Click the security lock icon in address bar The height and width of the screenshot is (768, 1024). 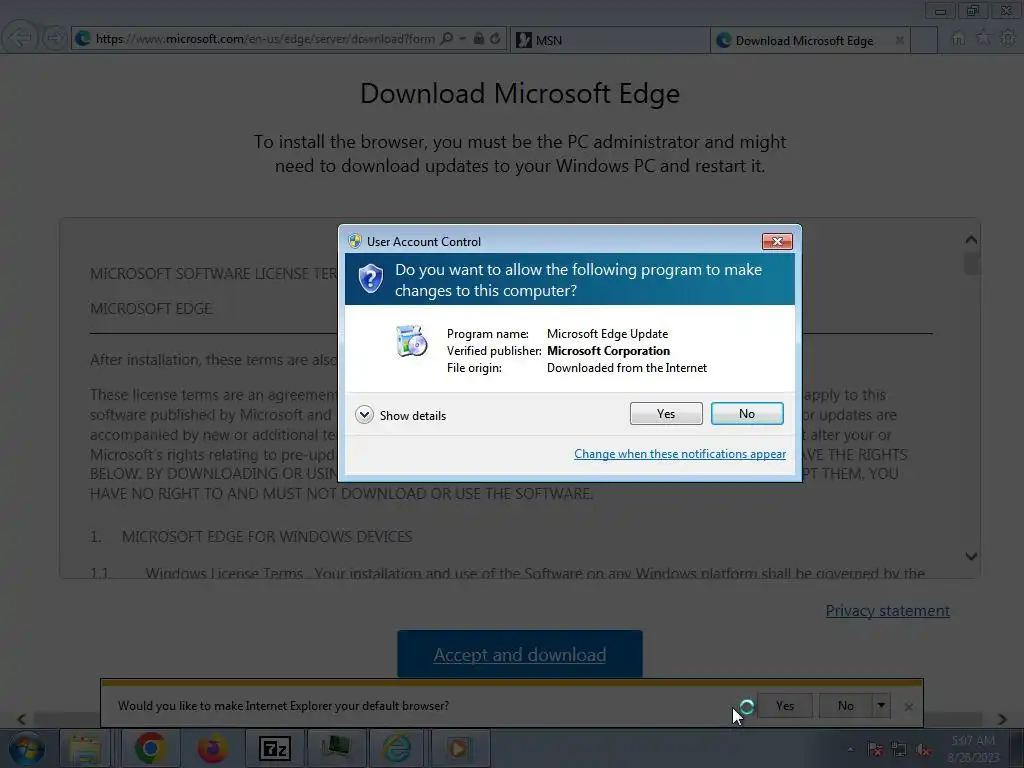[x=479, y=39]
